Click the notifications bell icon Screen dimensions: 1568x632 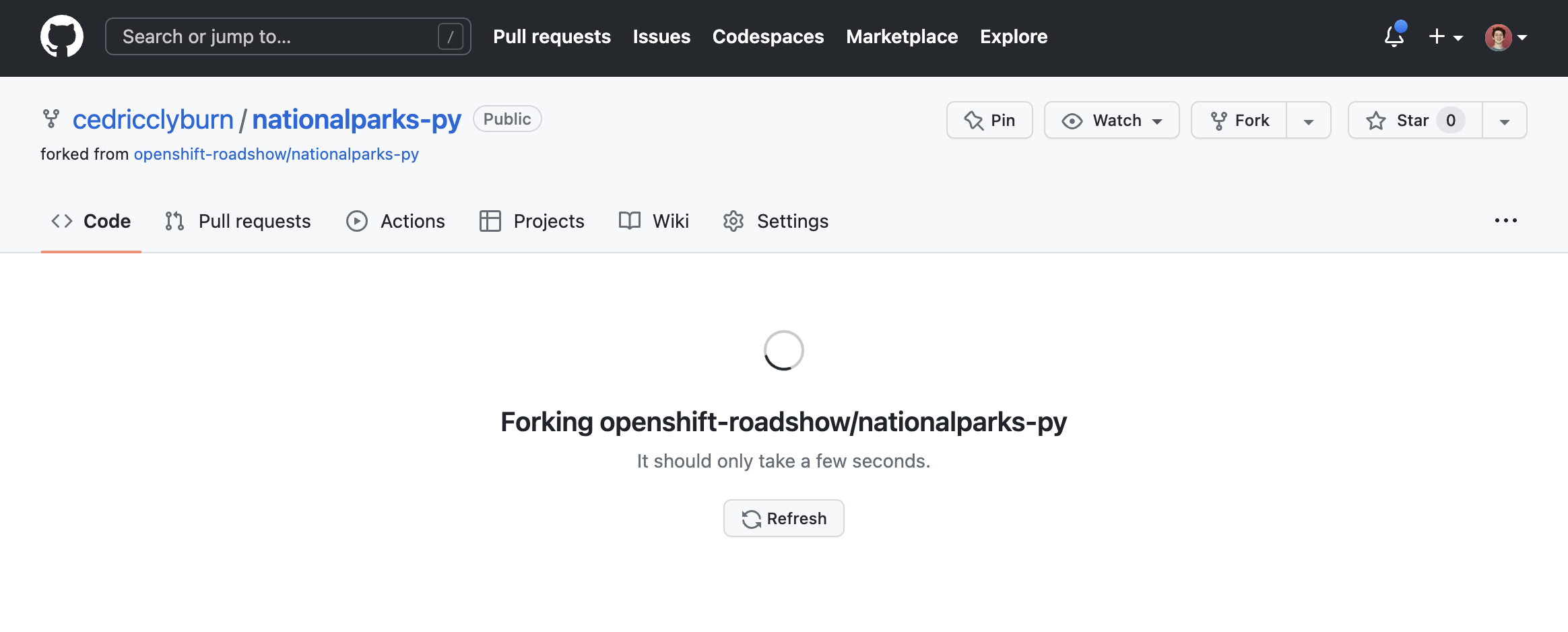click(x=1394, y=36)
